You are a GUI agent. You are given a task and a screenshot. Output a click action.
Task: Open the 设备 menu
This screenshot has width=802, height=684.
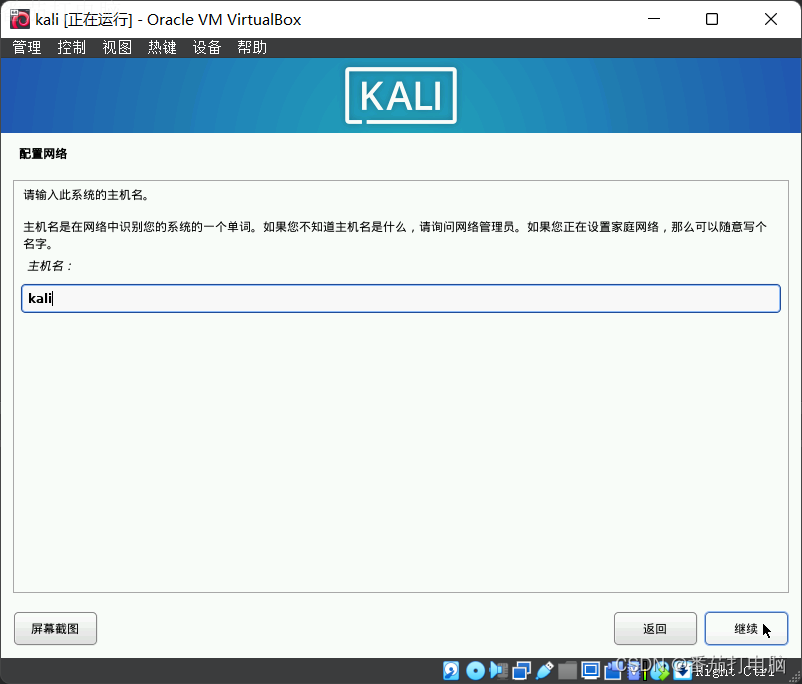click(x=207, y=48)
